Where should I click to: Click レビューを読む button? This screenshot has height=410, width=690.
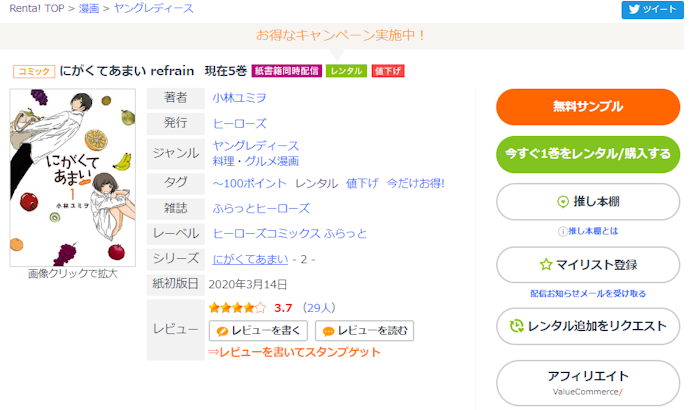tap(364, 330)
